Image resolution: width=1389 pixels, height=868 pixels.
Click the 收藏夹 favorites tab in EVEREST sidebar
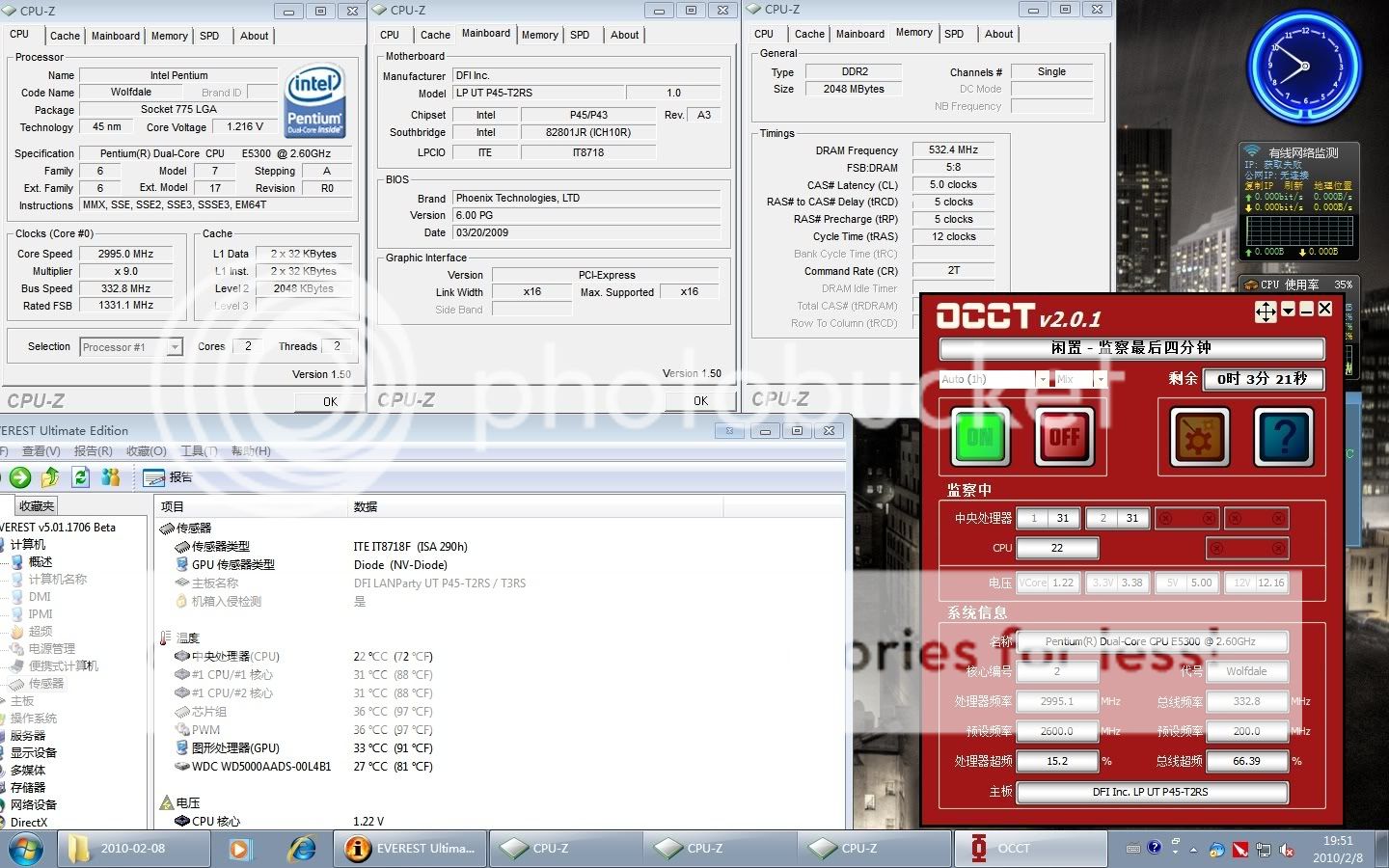(37, 505)
